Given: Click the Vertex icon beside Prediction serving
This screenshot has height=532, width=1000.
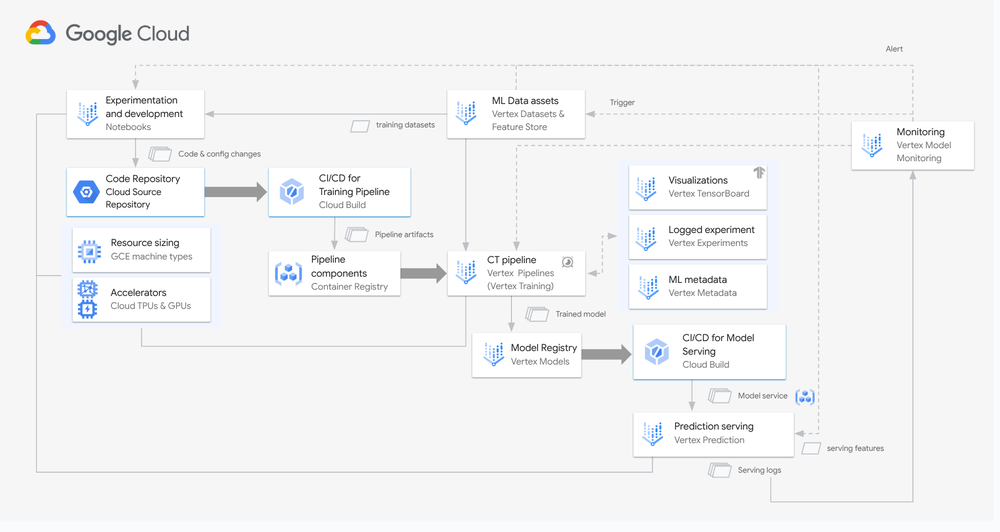Looking at the screenshot, I should tap(652, 434).
